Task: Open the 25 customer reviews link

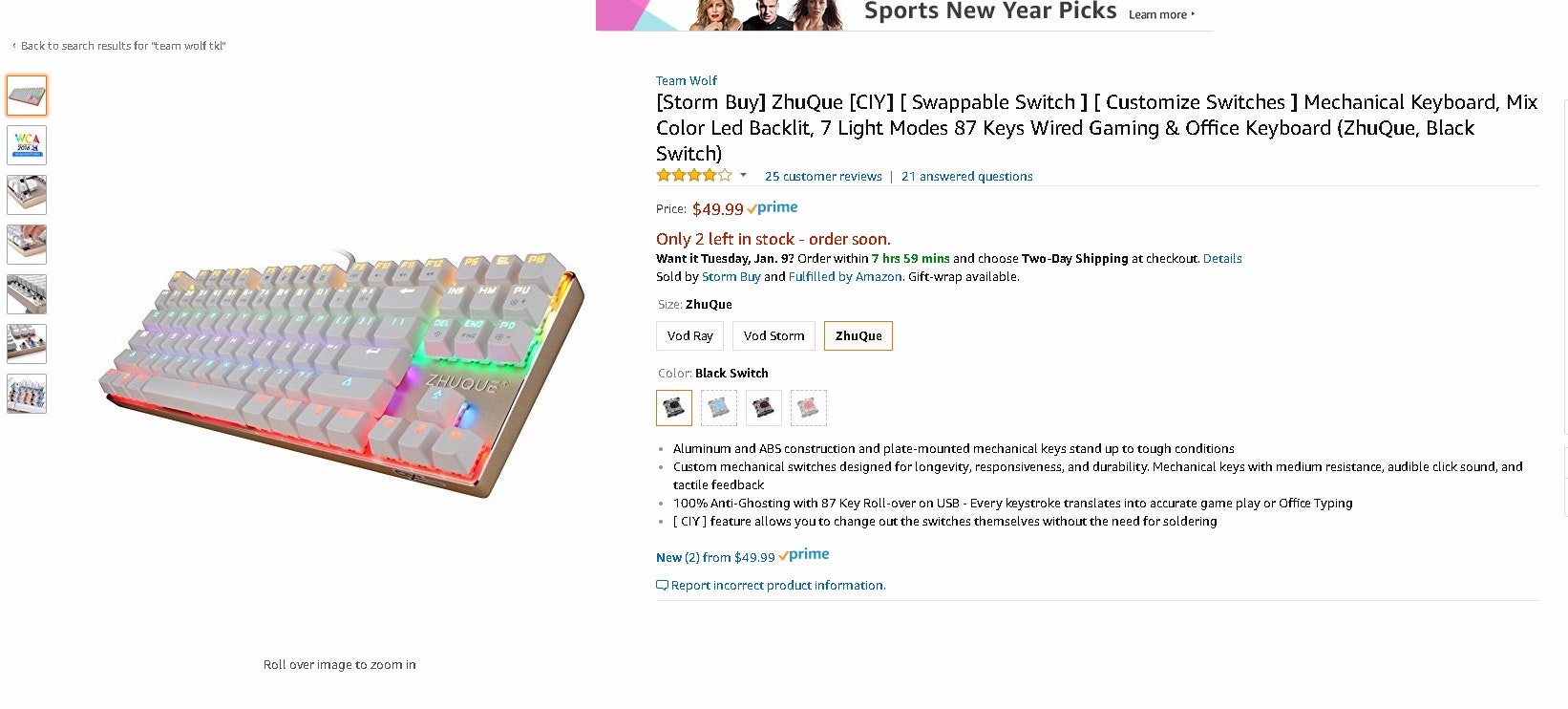Action: [x=823, y=177]
